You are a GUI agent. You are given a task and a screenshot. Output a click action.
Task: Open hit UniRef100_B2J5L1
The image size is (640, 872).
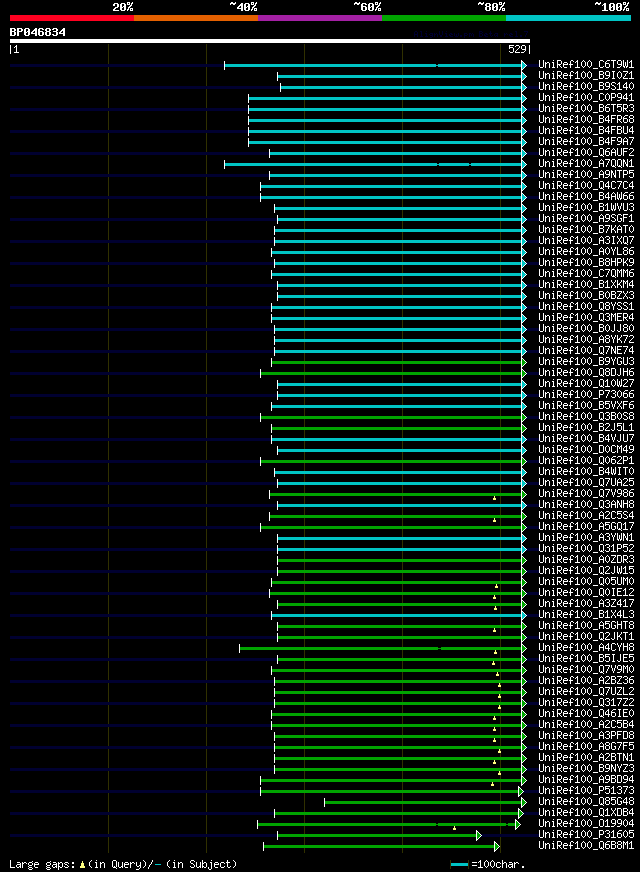(x=586, y=428)
